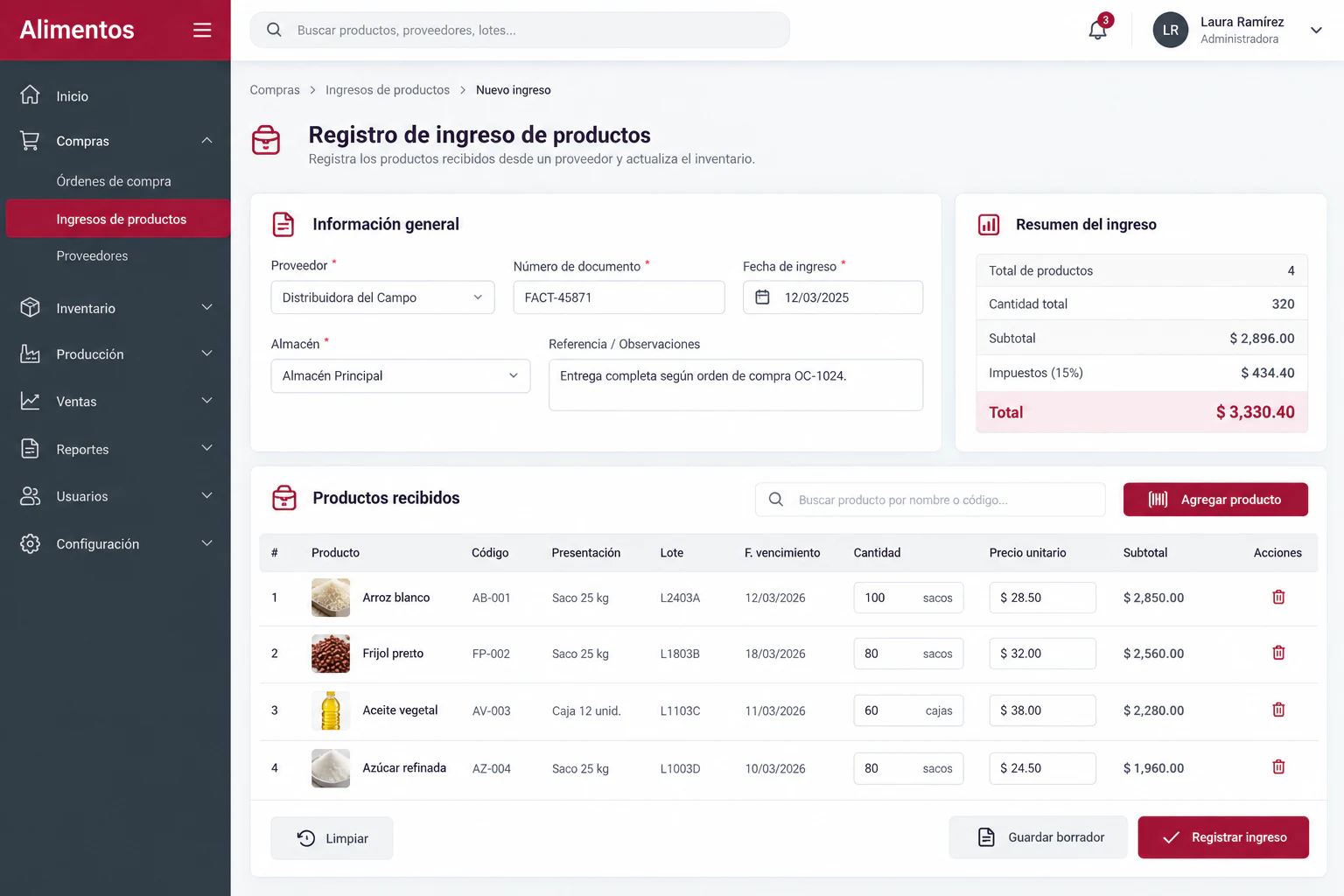Click the Reportes document icon
Viewport: 1344px width, 896px height.
coord(30,449)
